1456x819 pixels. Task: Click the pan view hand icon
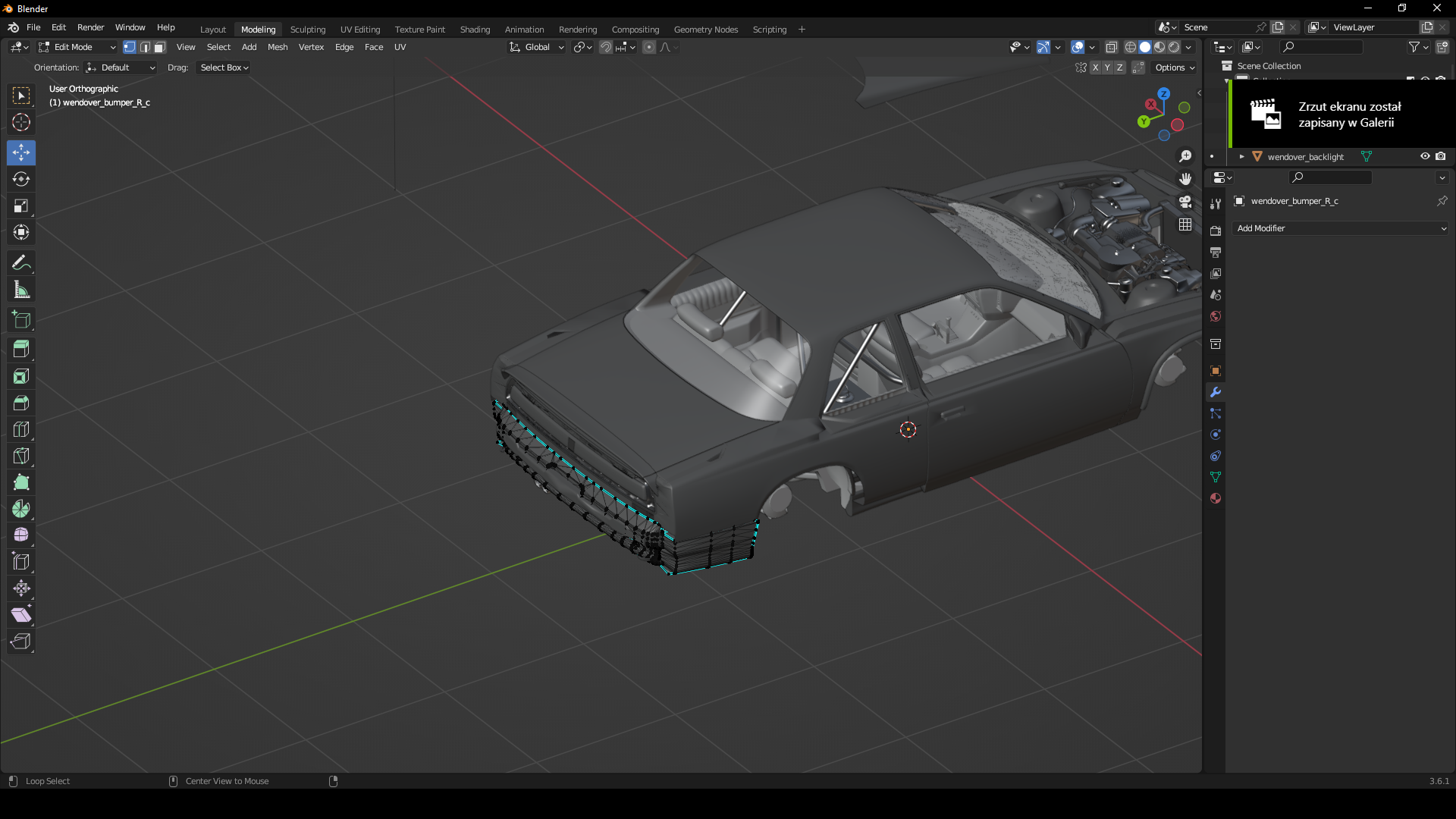pyautogui.click(x=1185, y=179)
